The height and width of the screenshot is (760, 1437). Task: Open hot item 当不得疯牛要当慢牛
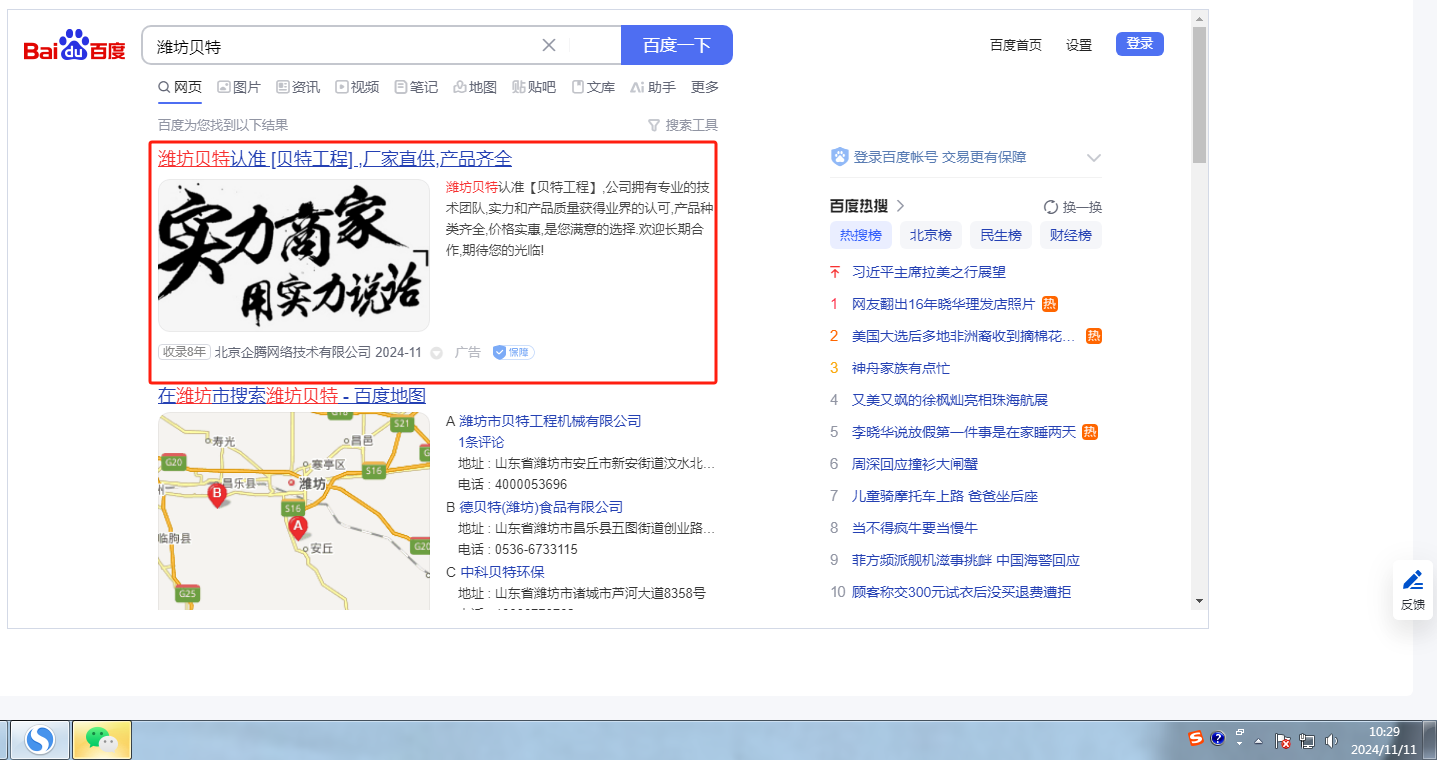(915, 528)
